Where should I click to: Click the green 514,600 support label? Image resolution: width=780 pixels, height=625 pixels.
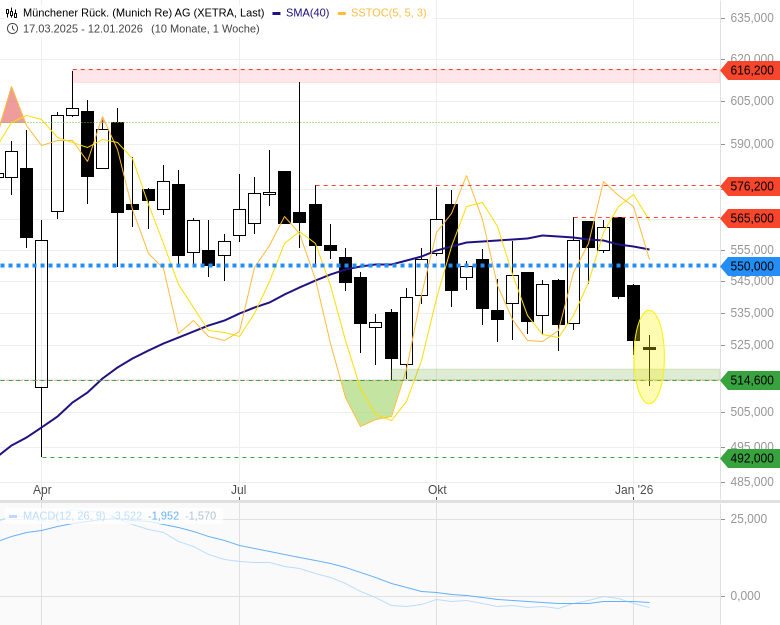[x=751, y=380]
